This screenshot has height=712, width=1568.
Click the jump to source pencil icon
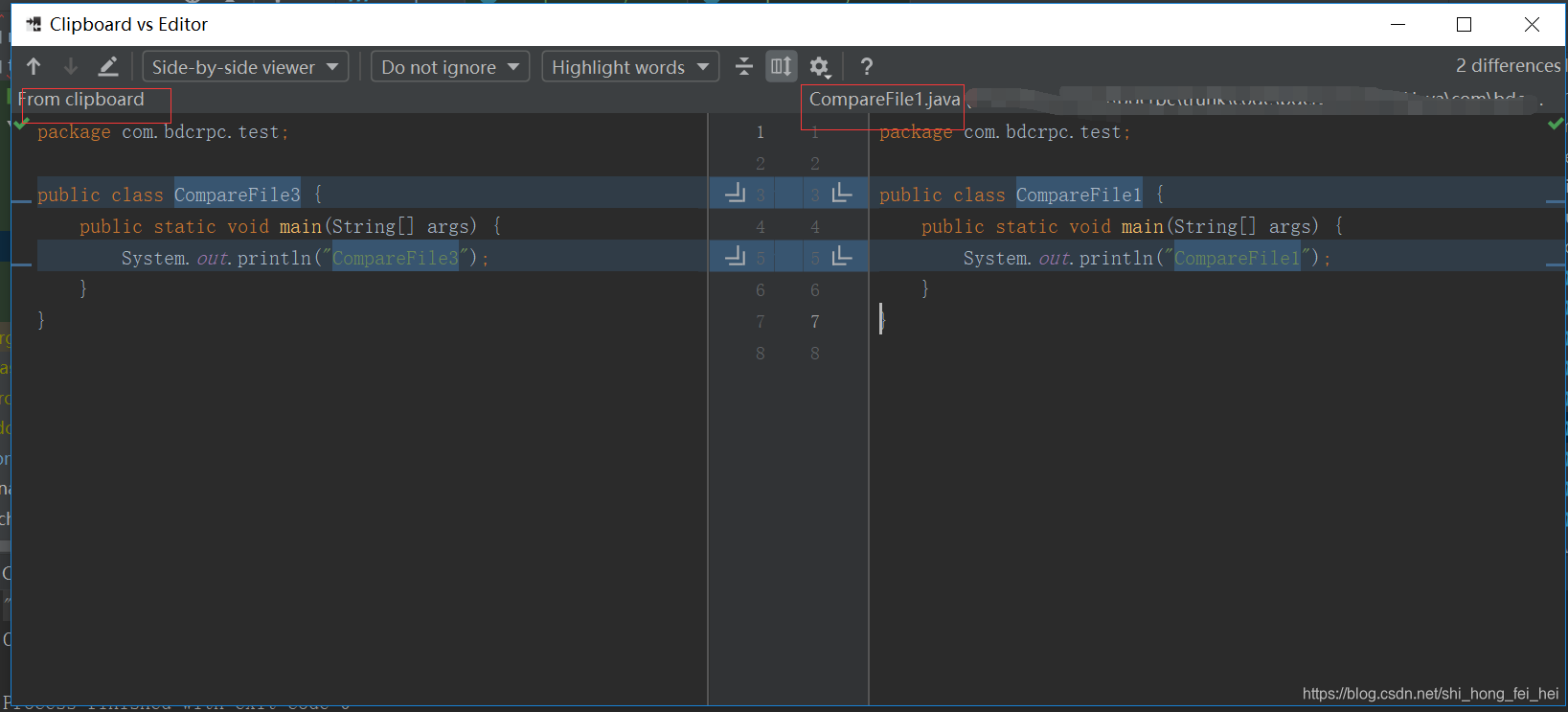(108, 66)
